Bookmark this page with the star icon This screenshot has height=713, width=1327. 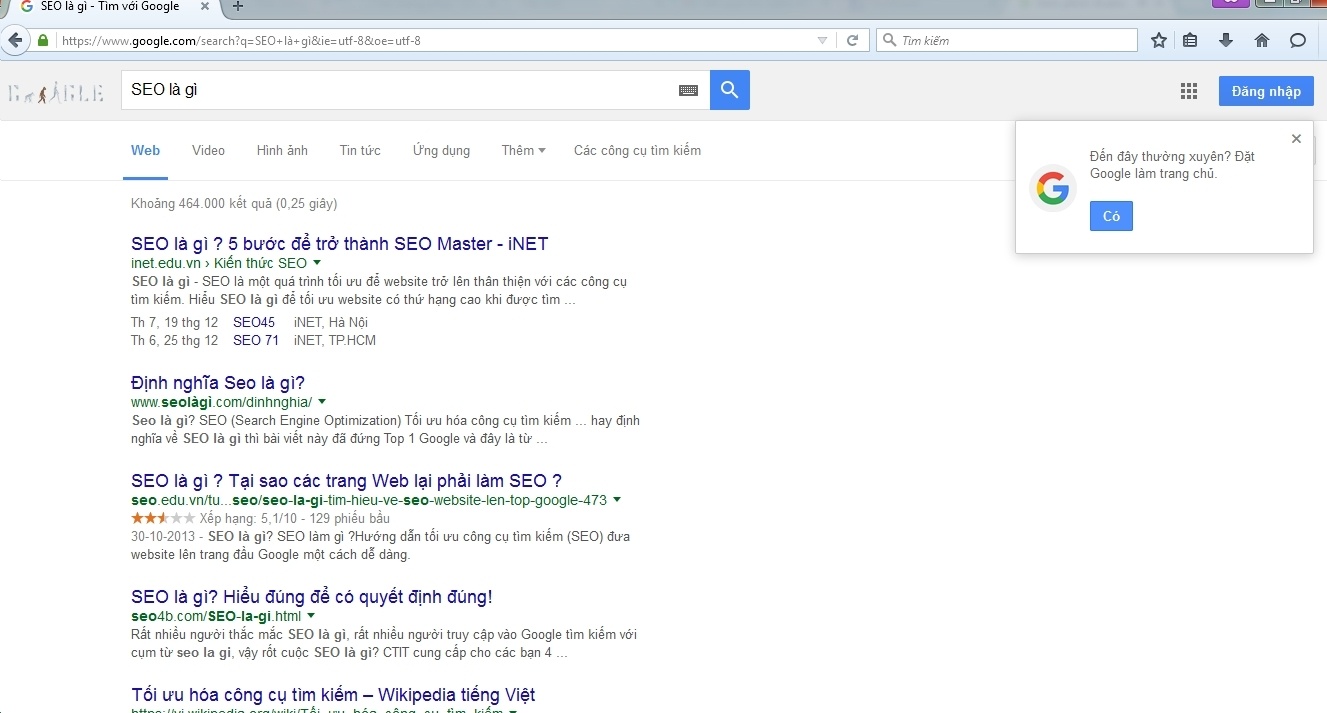pos(1159,41)
